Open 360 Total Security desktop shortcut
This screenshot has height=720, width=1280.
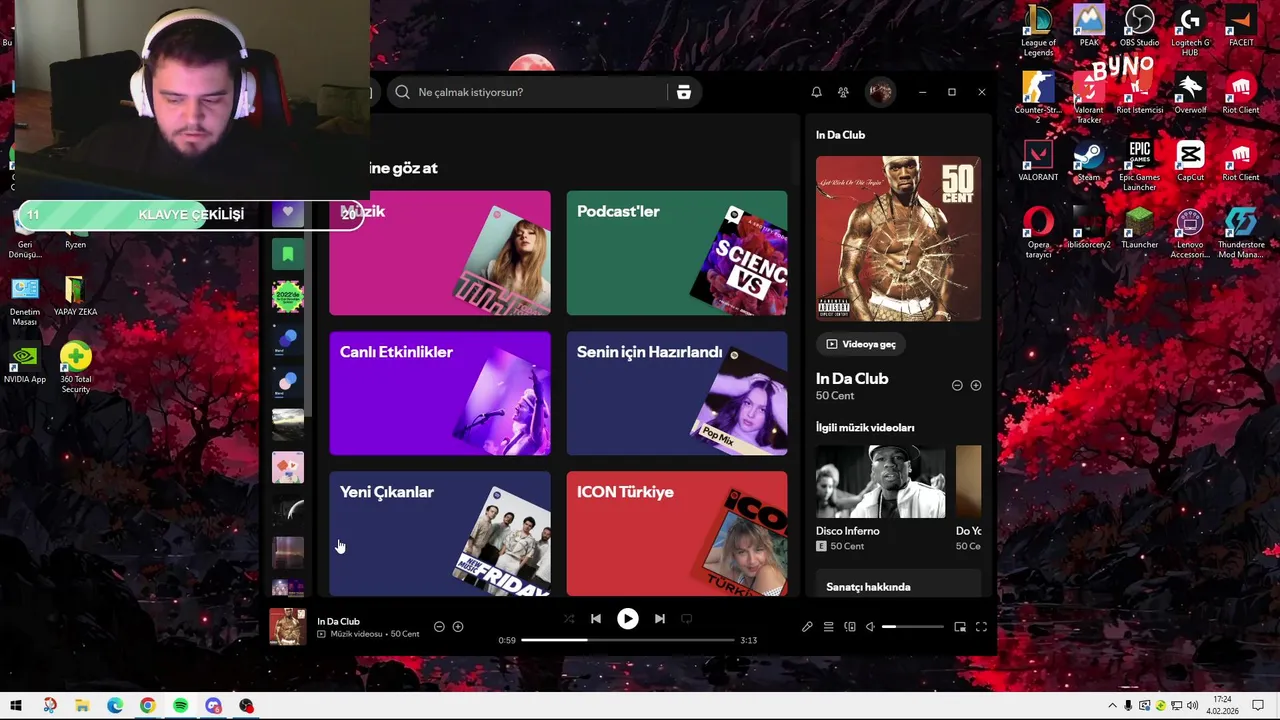coord(76,367)
